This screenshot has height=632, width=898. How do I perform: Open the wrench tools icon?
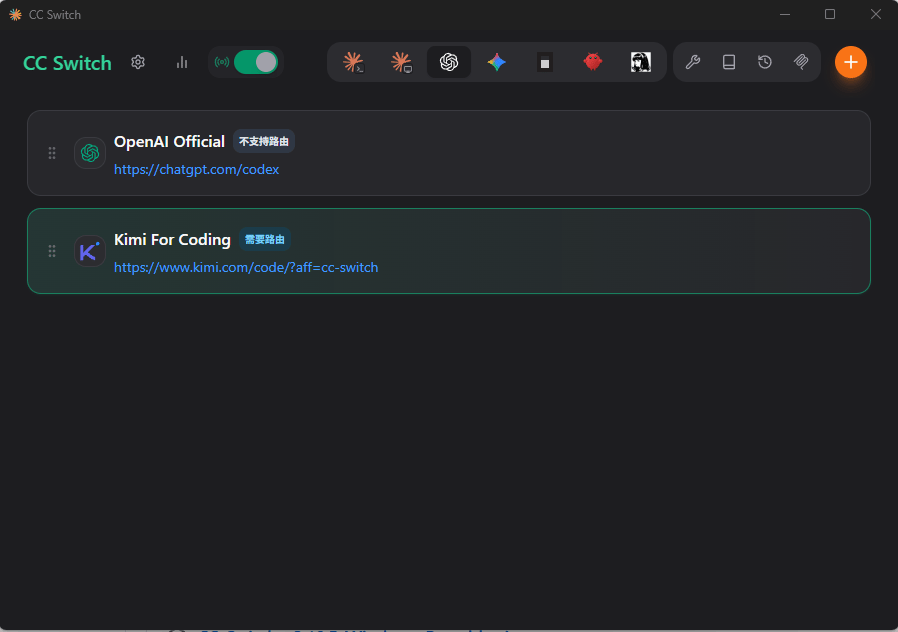693,62
